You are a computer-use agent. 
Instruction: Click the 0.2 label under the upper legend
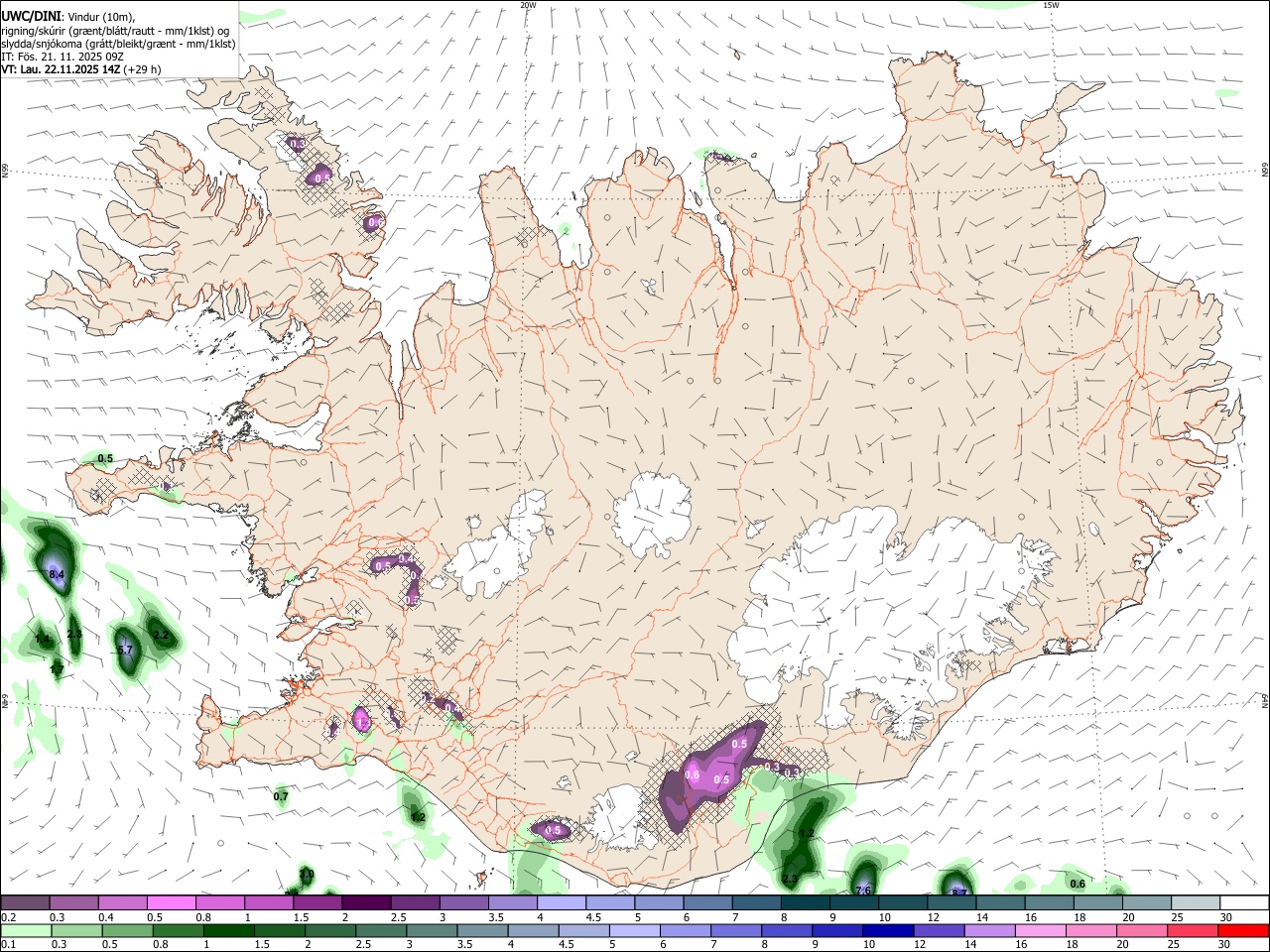pyautogui.click(x=9, y=917)
